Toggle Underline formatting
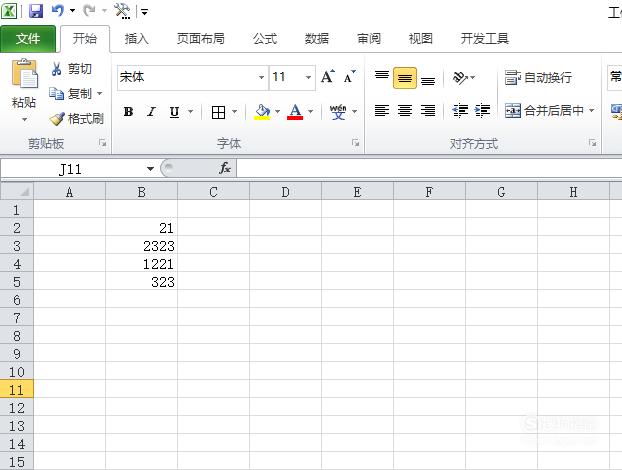The image size is (622, 470). pos(174,112)
